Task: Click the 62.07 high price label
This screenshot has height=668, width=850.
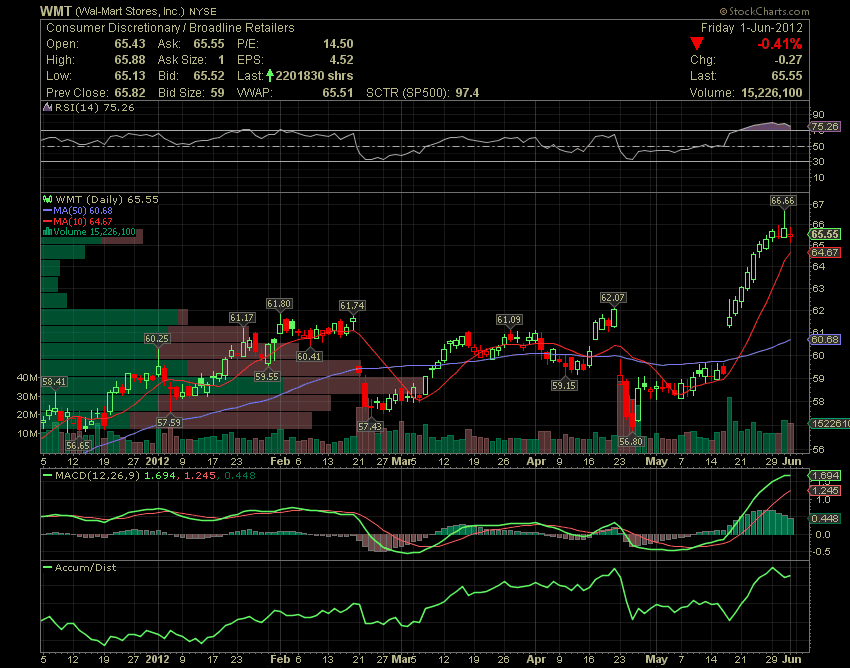Action: click(x=613, y=297)
